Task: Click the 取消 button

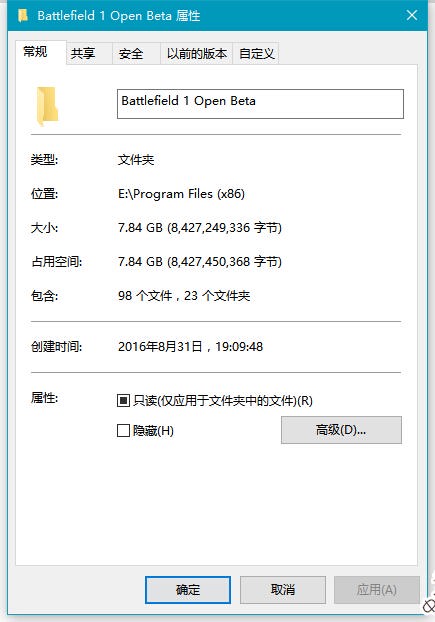Action: coord(283,589)
